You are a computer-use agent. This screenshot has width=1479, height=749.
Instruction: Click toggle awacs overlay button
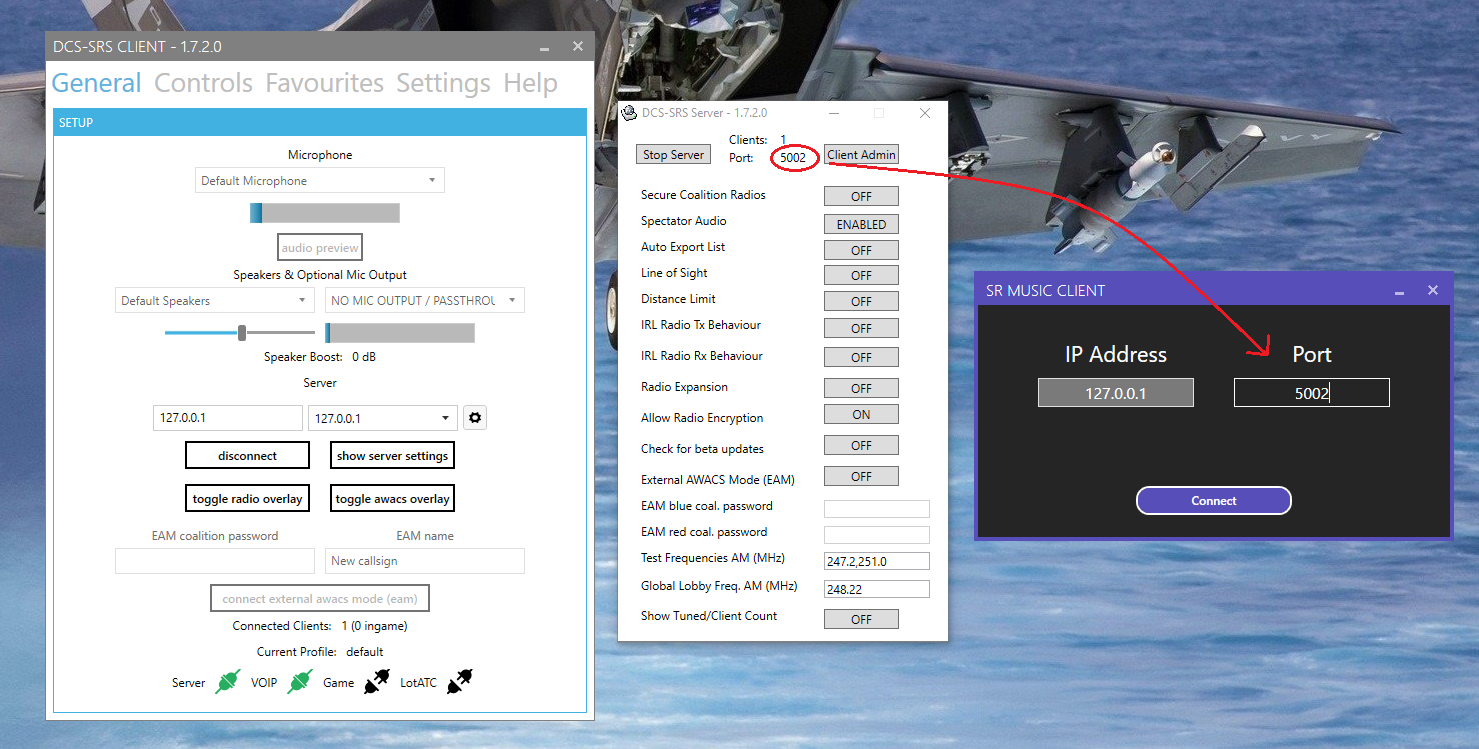pyautogui.click(x=392, y=498)
